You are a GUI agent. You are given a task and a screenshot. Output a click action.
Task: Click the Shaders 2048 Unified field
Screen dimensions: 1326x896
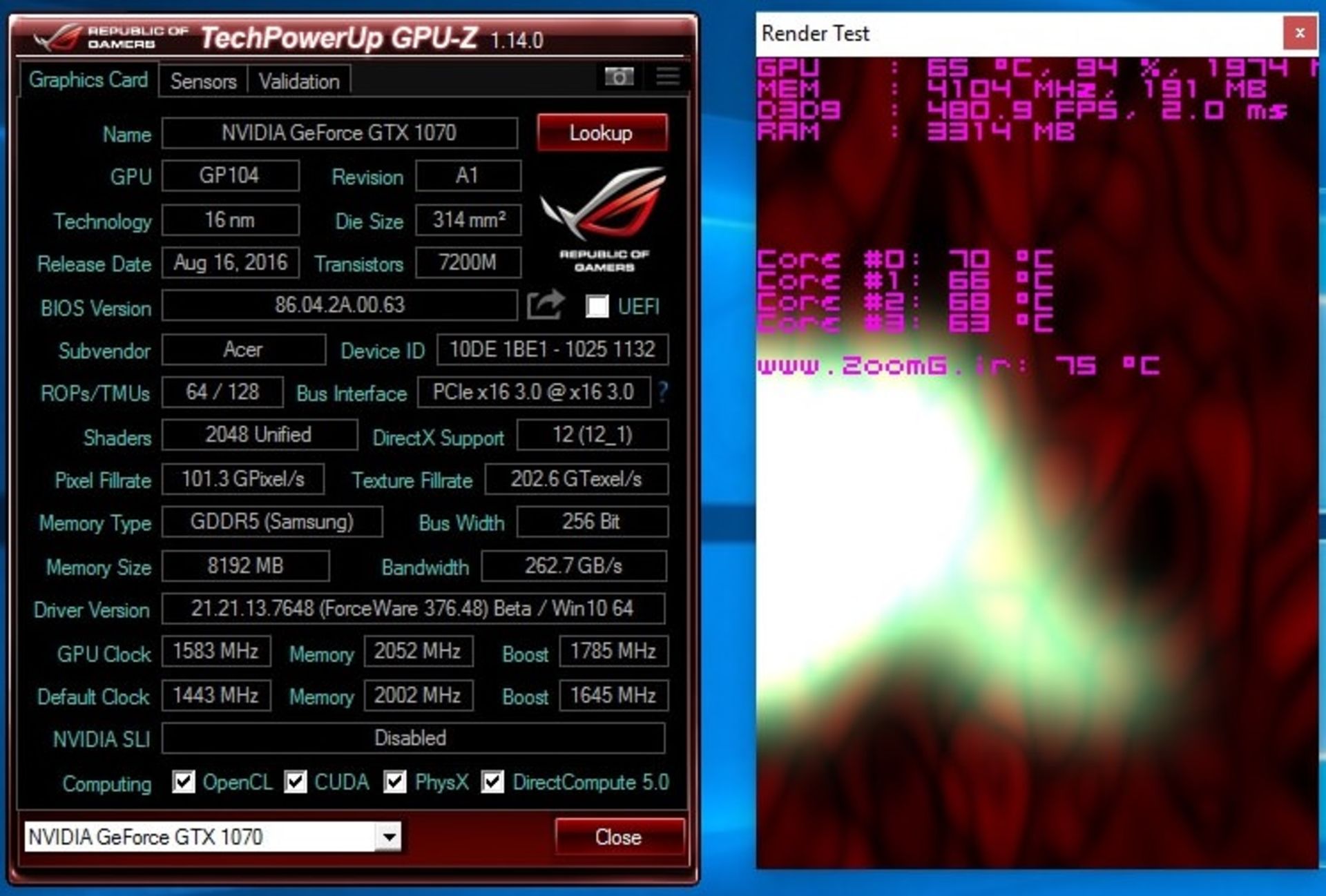[259, 435]
